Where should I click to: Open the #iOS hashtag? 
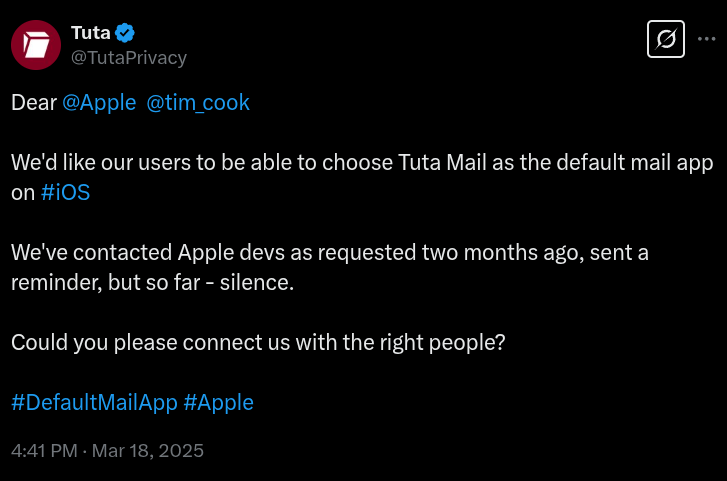[65, 192]
